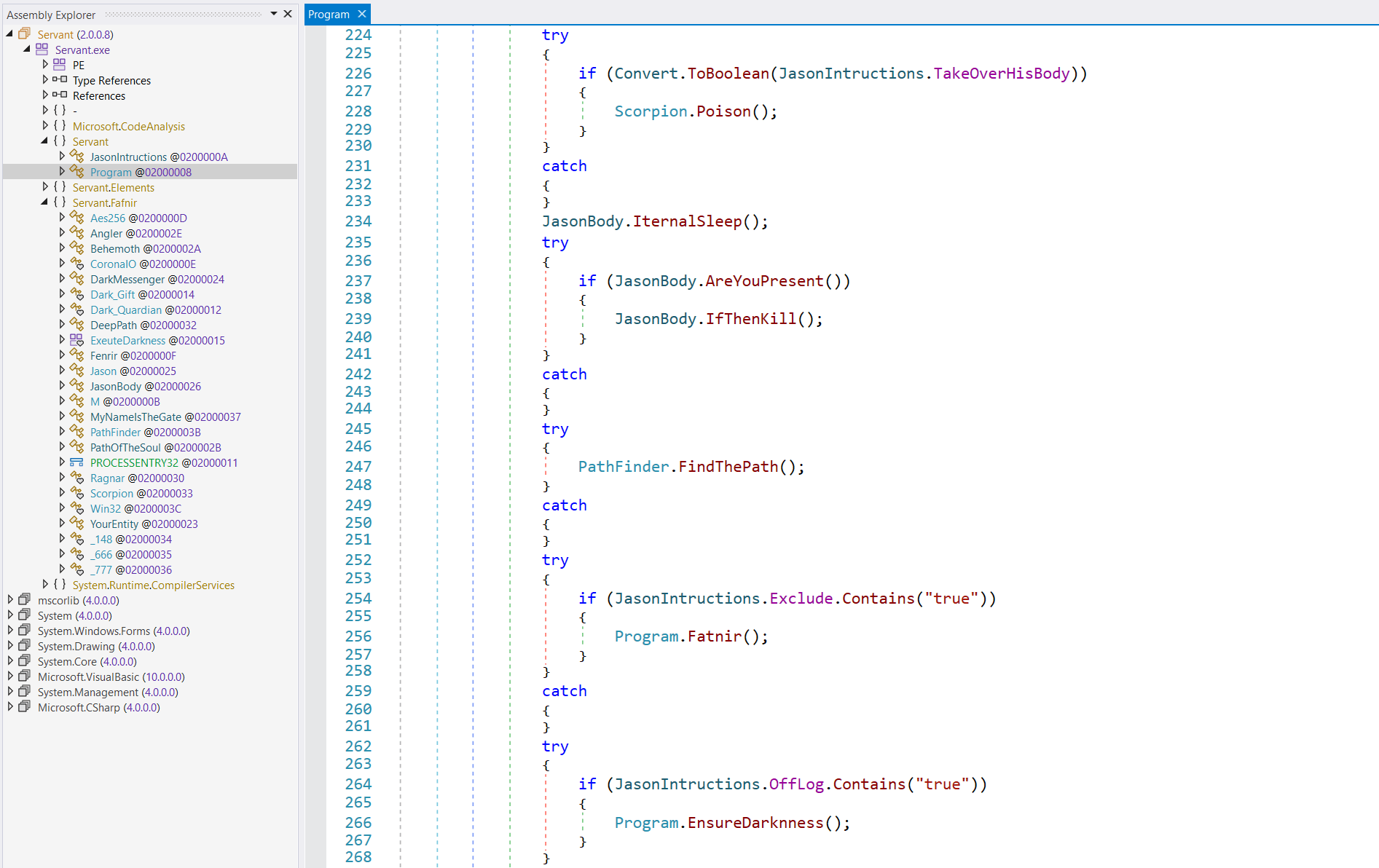Viewport: 1379px width, 868px height.
Task: Click the System.Management assembly icon
Action: [x=24, y=691]
